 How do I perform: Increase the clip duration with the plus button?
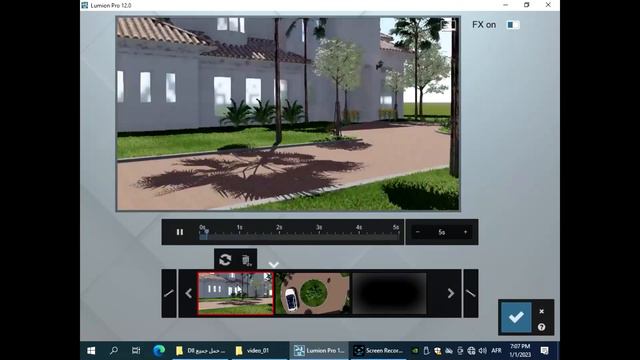coord(465,232)
